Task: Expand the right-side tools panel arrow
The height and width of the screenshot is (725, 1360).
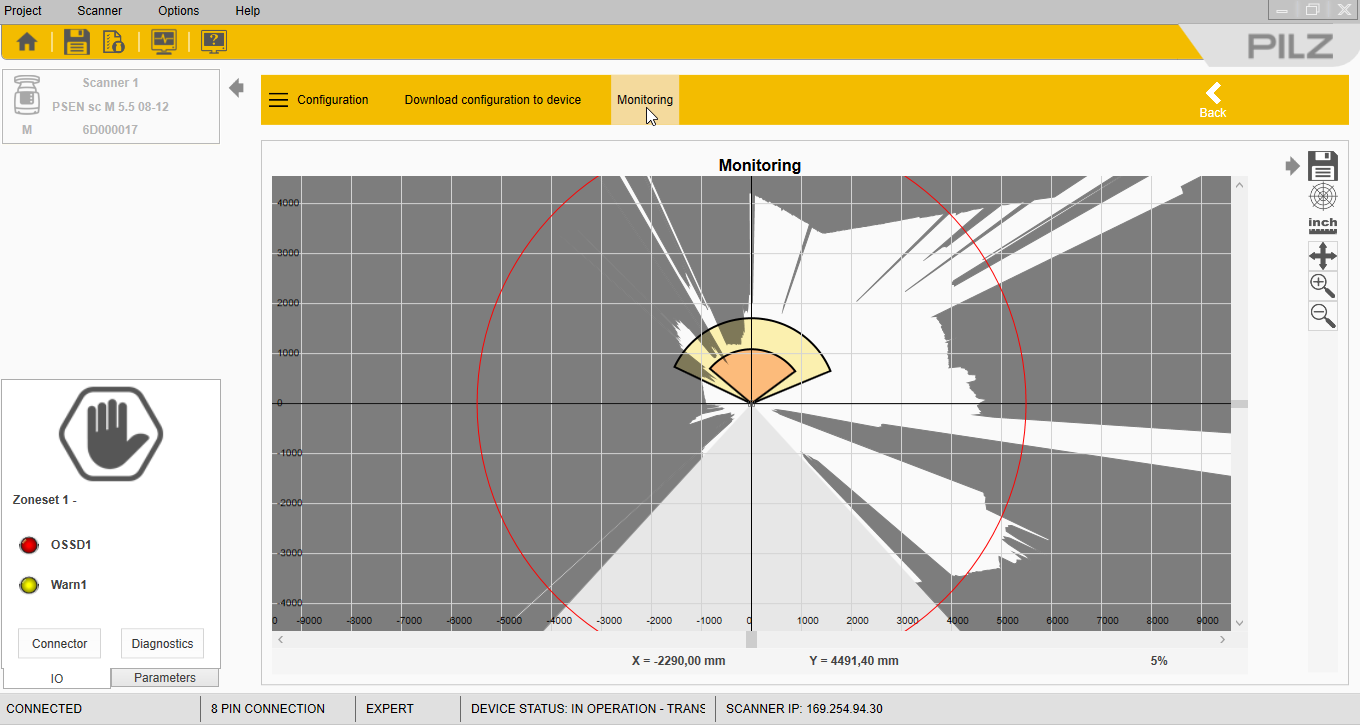Action: coord(1293,166)
